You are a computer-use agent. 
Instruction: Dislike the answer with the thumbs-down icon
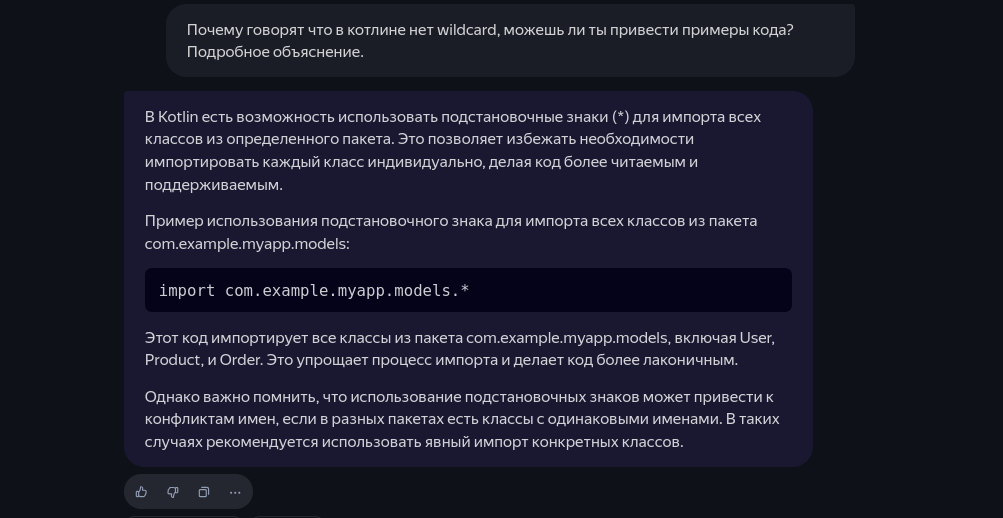(173, 492)
